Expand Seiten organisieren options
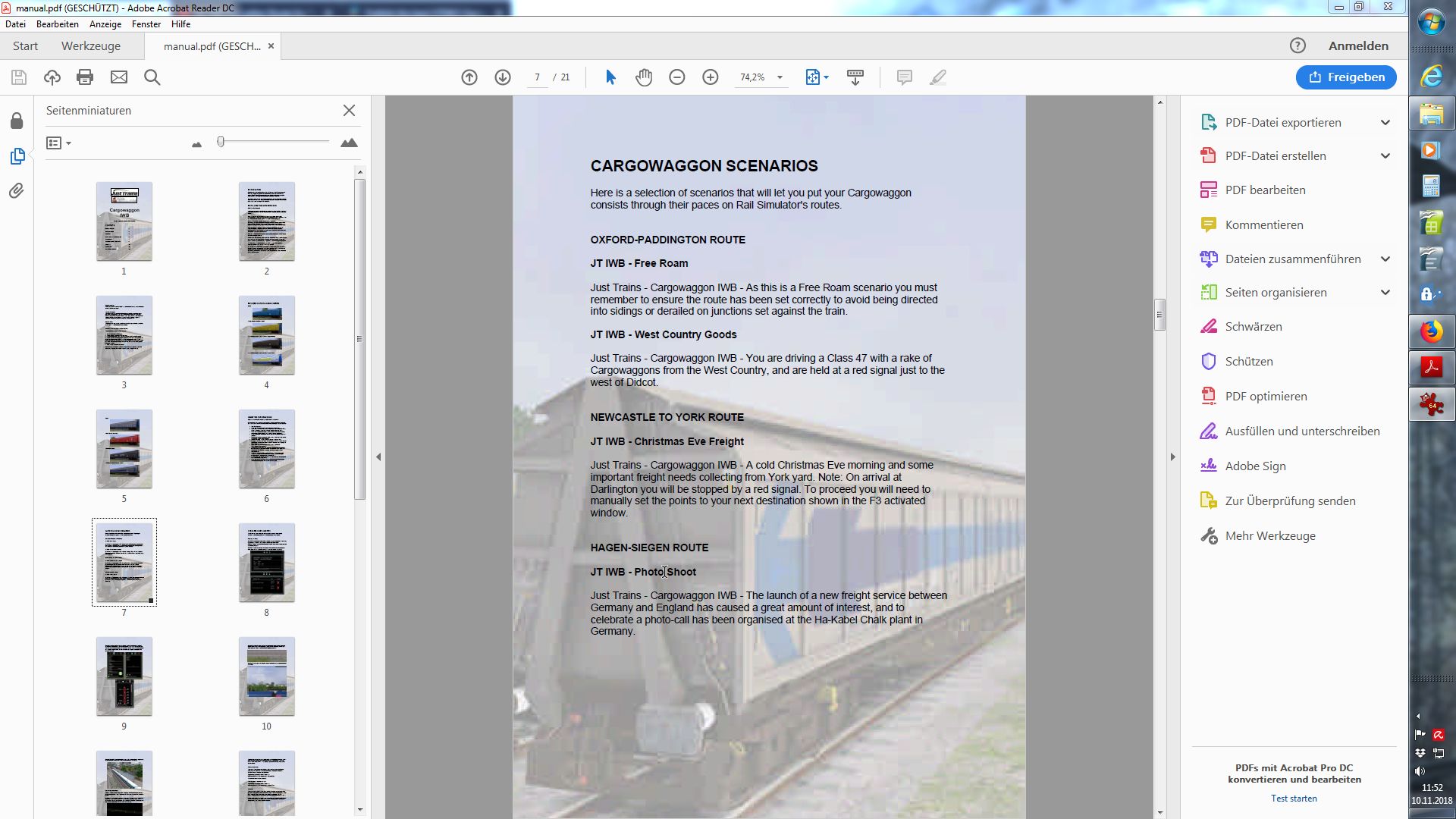 [1385, 293]
